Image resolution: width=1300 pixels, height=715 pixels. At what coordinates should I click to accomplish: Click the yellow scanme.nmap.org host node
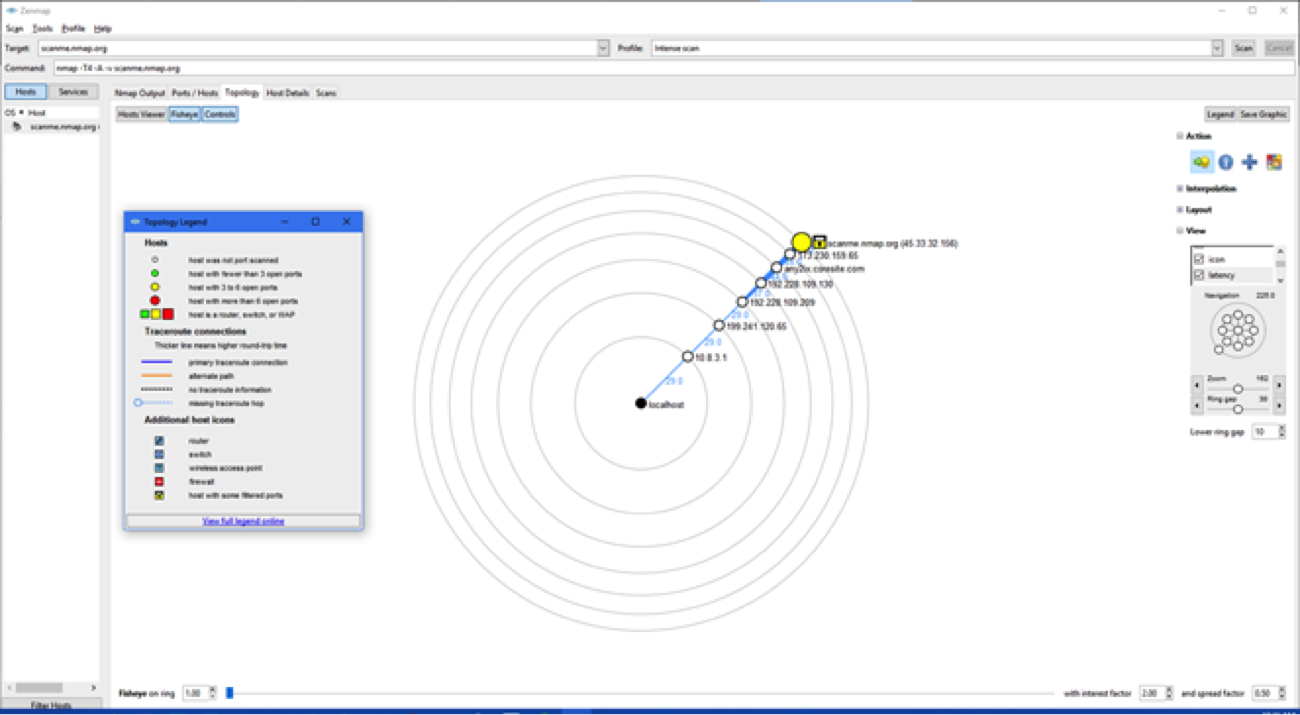click(x=801, y=242)
